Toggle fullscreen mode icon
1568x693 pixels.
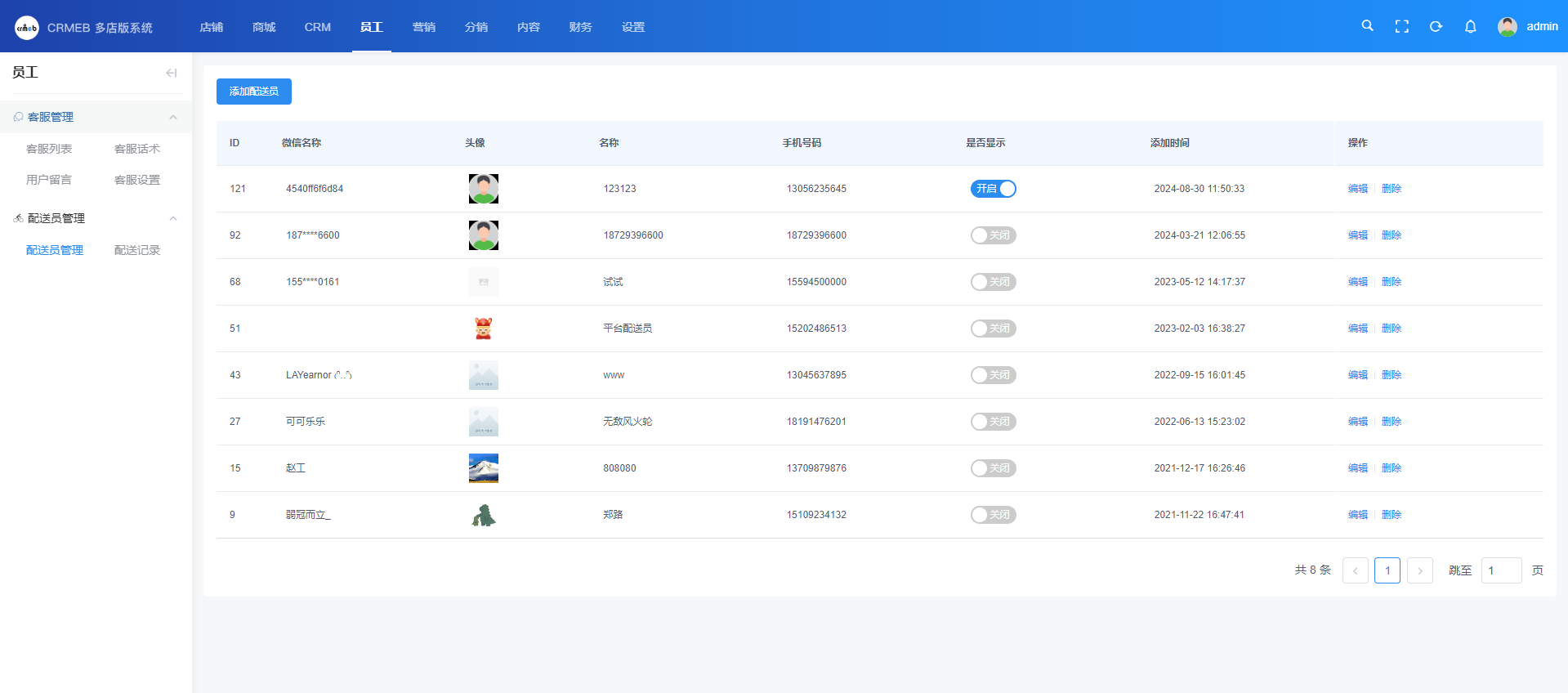[x=1401, y=26]
